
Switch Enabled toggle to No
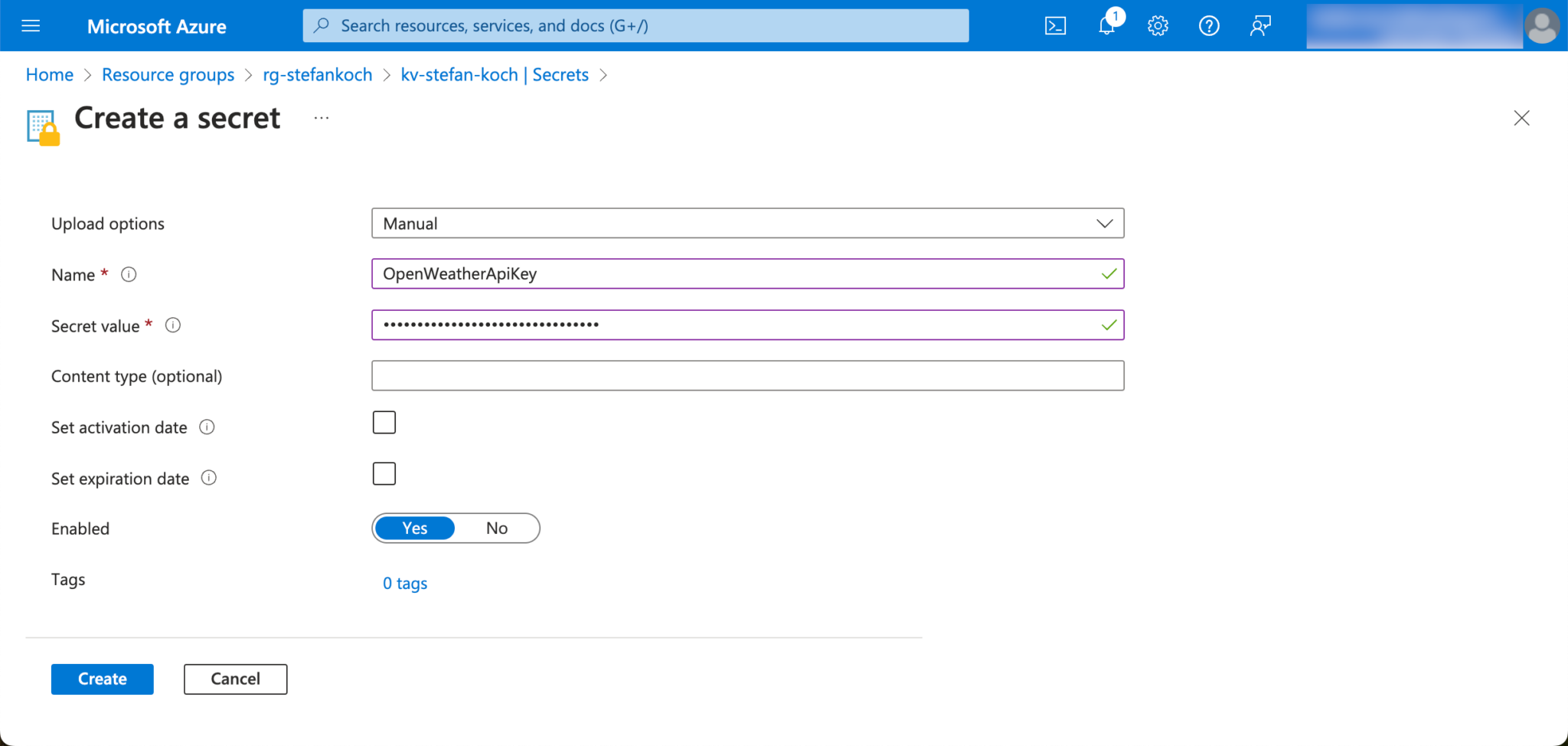coord(497,528)
